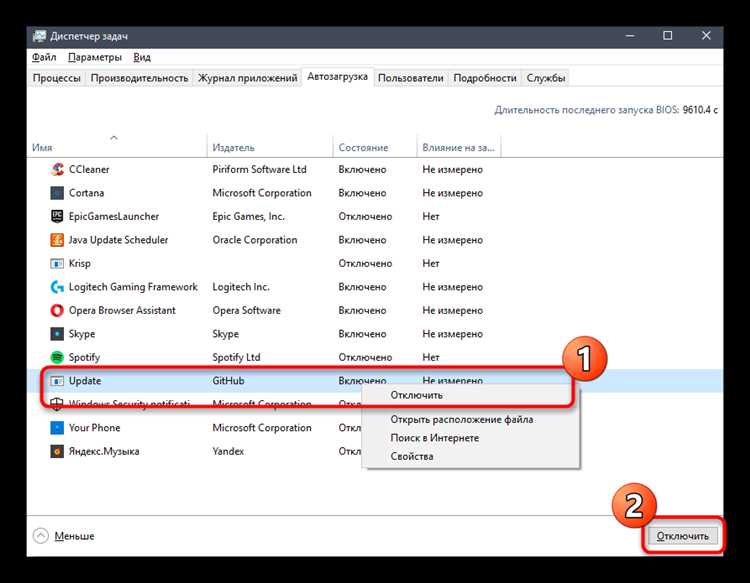Image resolution: width=750 pixels, height=583 pixels.
Task: Click Java Update Scheduler name
Action: point(118,240)
